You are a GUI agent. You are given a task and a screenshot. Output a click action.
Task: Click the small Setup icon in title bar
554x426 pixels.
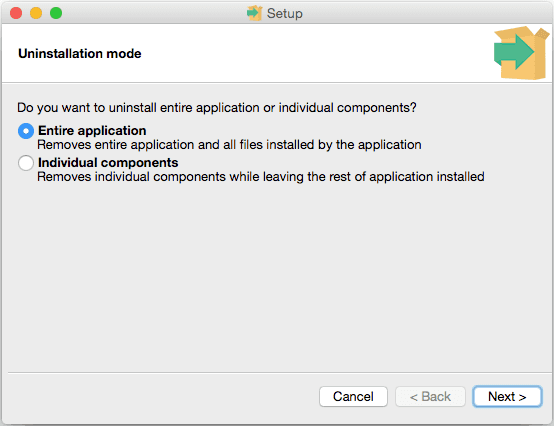[254, 13]
